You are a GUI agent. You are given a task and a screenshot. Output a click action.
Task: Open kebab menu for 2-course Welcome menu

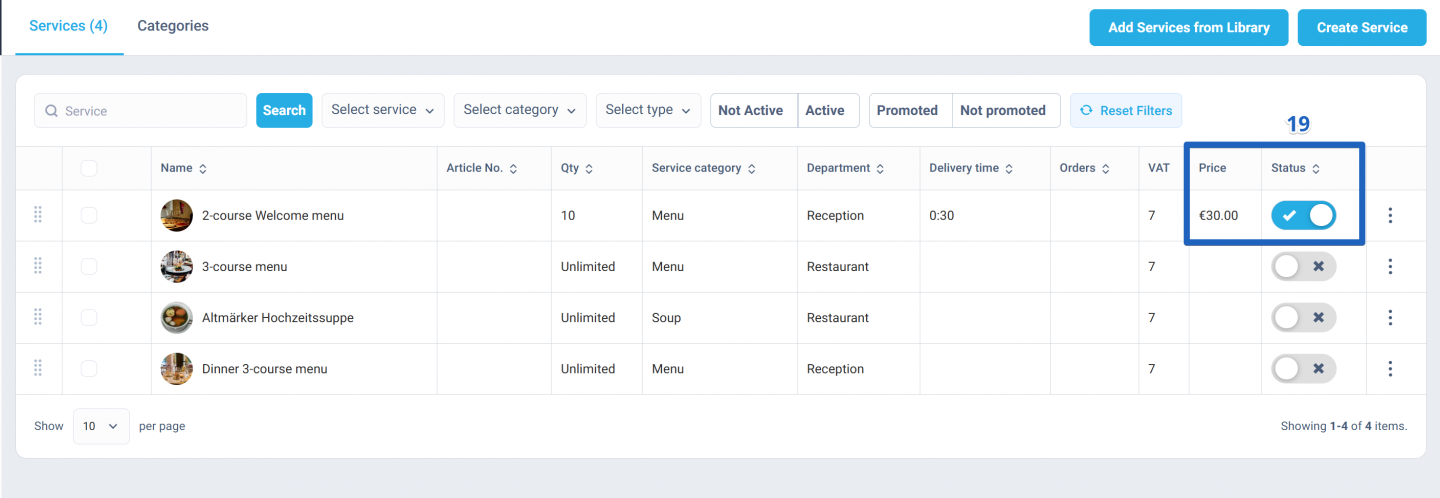pyautogui.click(x=1390, y=215)
